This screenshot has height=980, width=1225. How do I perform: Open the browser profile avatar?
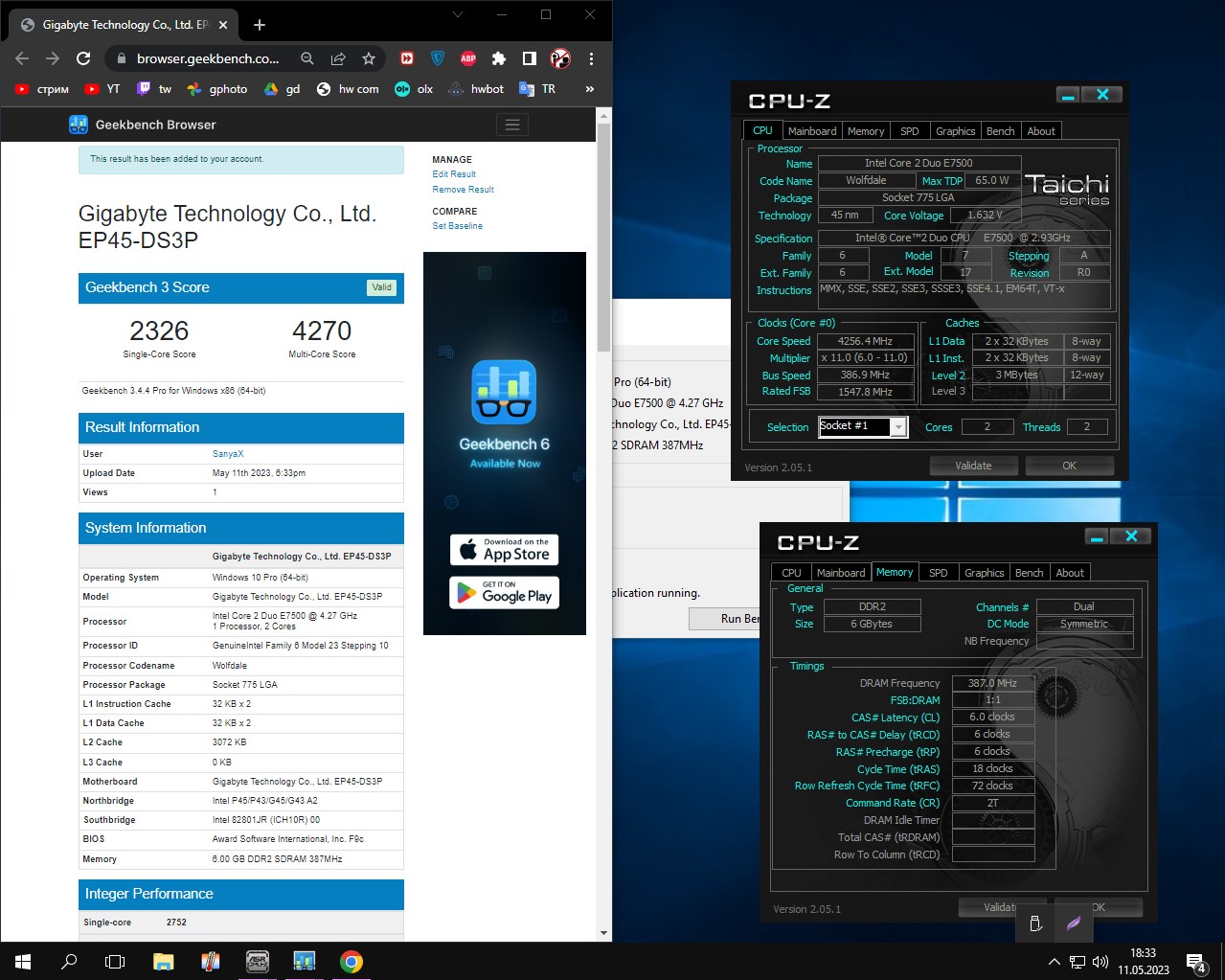pos(560,58)
